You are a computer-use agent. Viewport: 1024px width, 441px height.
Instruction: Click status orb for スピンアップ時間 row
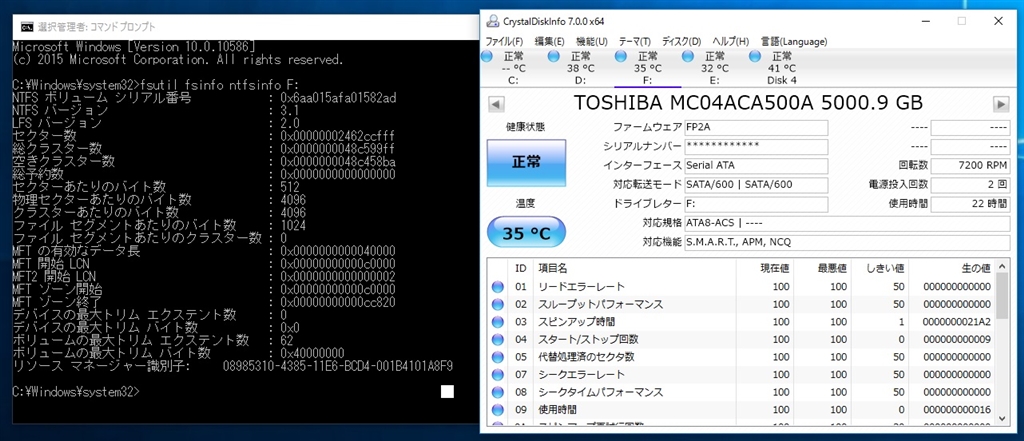(498, 322)
